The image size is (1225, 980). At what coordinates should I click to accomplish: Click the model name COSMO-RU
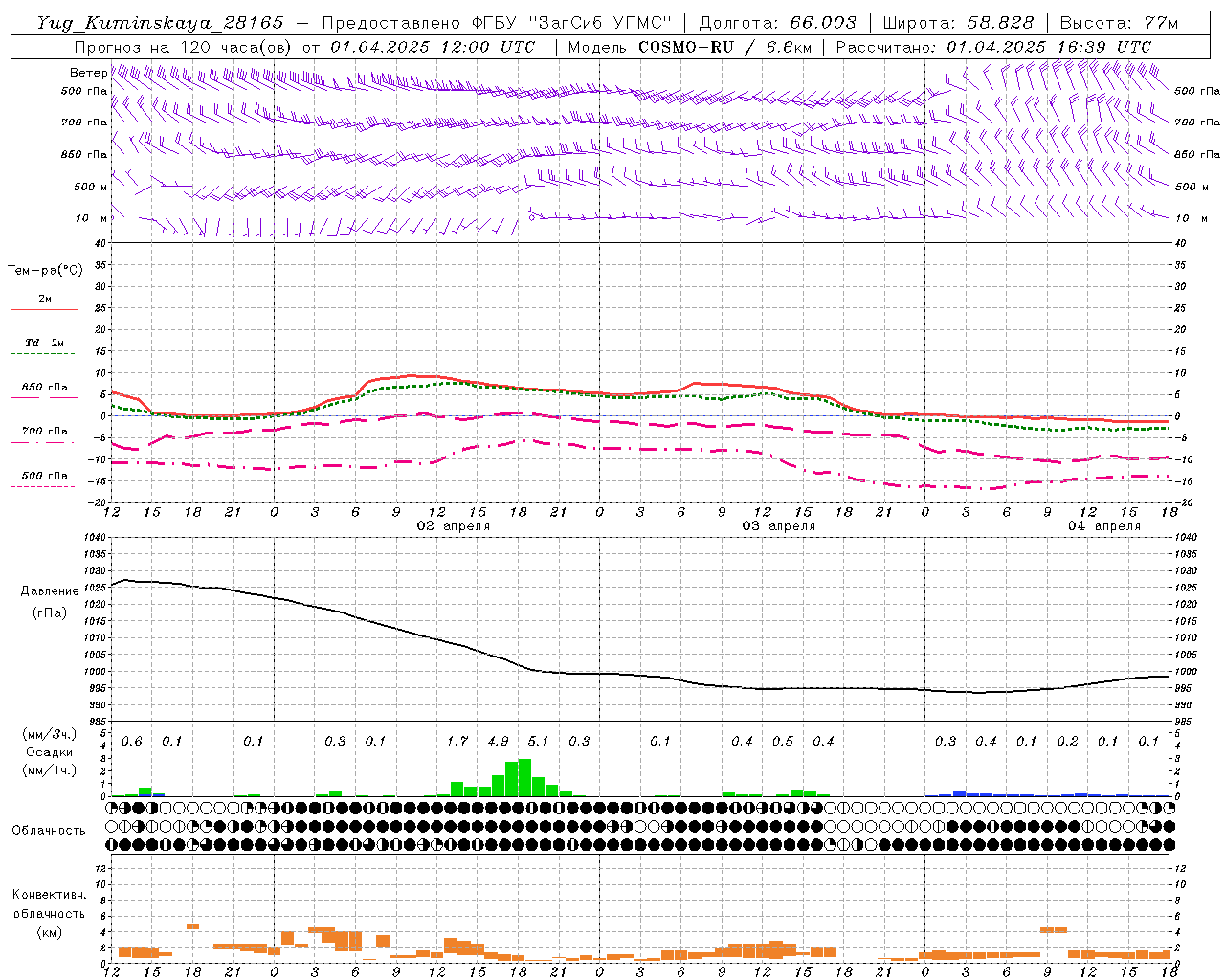(x=685, y=46)
